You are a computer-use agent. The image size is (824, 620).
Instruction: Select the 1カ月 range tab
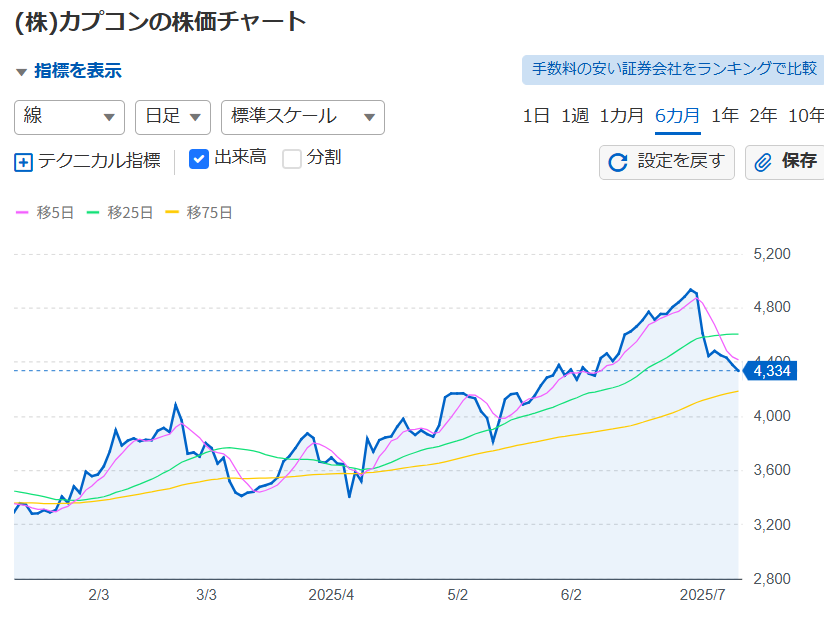pos(622,116)
